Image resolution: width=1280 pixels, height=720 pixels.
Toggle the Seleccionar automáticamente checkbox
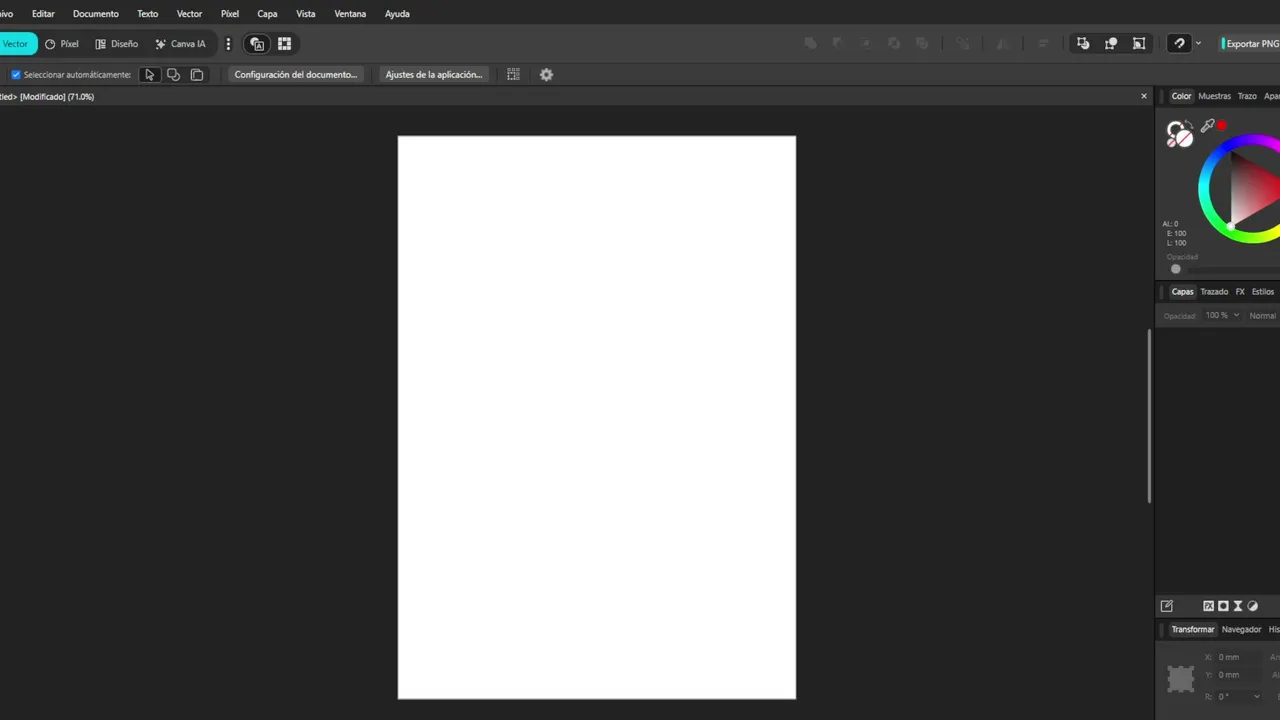point(16,75)
